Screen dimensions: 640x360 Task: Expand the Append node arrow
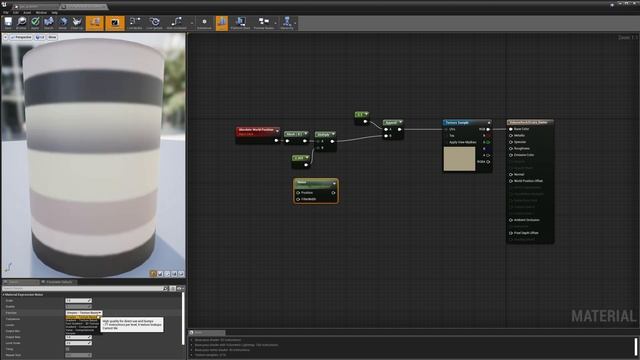click(400, 122)
